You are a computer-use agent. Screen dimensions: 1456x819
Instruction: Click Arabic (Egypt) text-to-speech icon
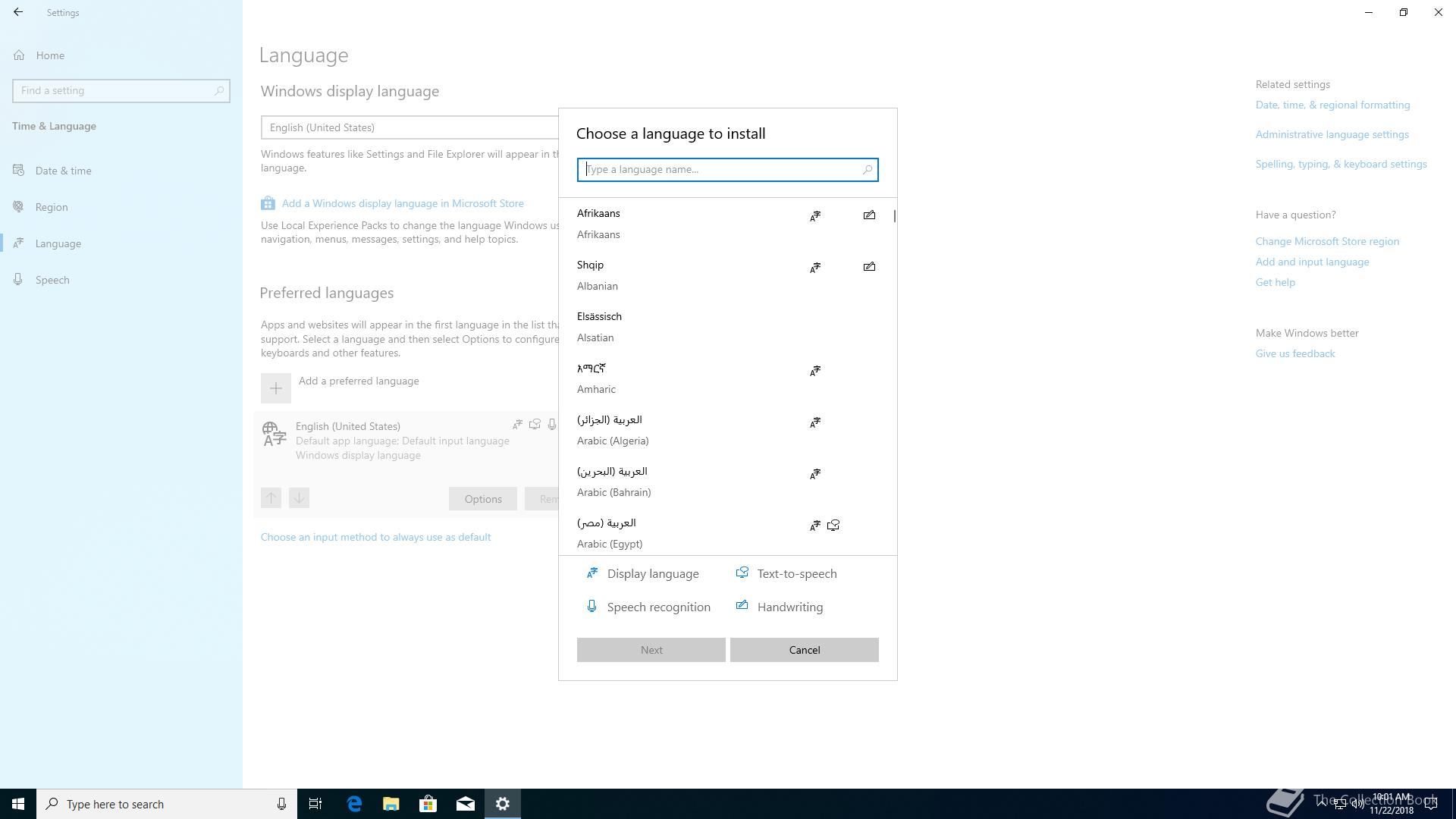coord(833,526)
